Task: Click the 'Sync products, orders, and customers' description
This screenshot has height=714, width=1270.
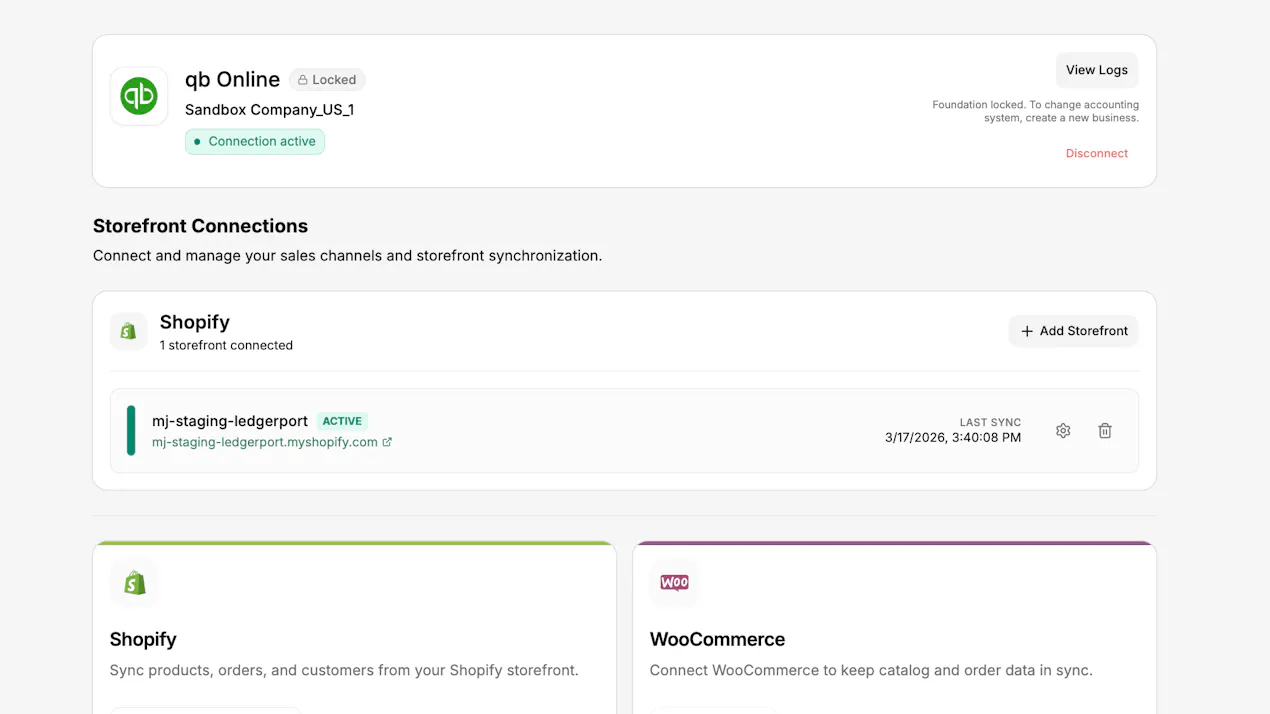Action: pyautogui.click(x=344, y=670)
